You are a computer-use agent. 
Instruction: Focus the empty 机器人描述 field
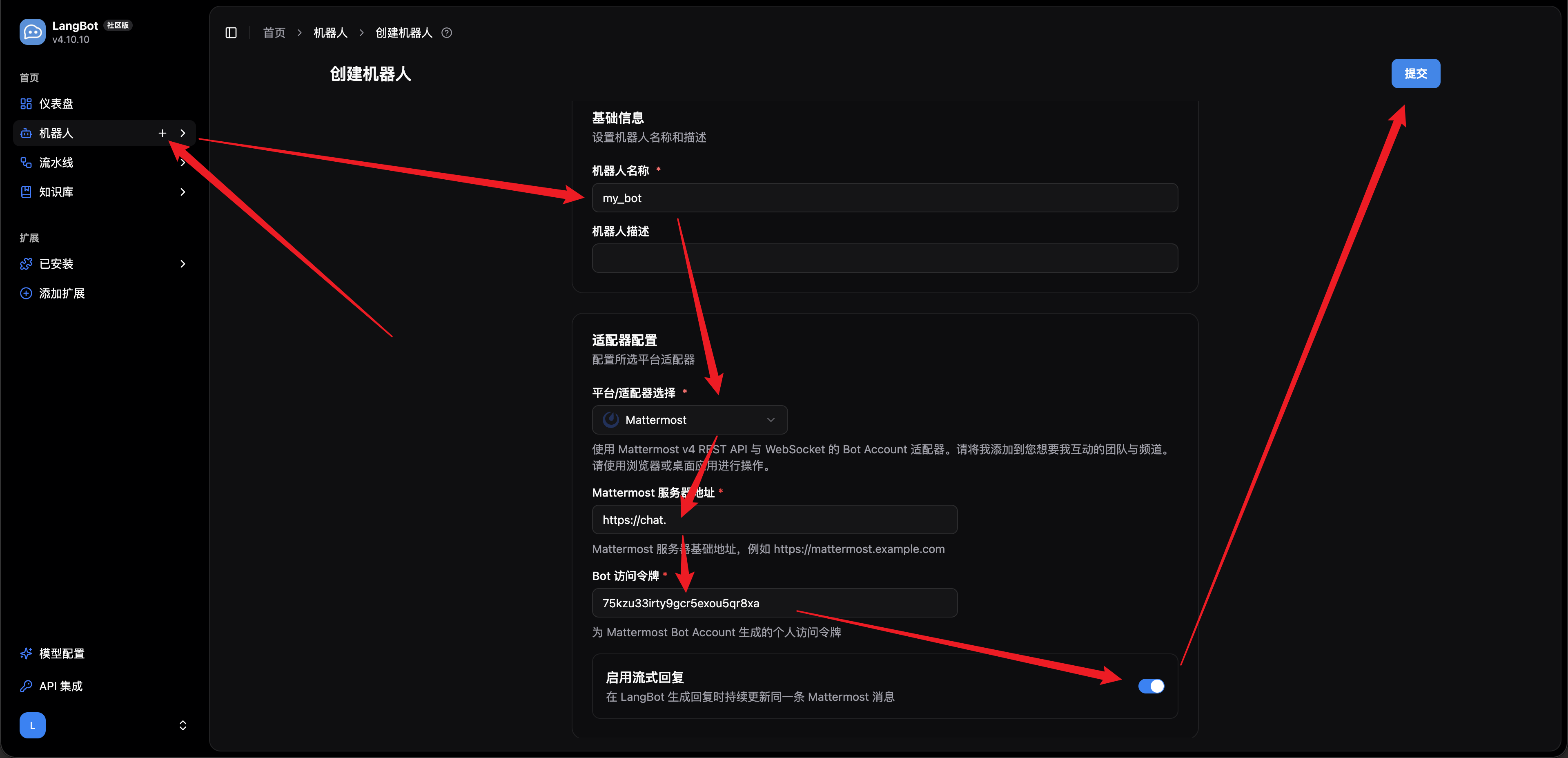click(884, 258)
